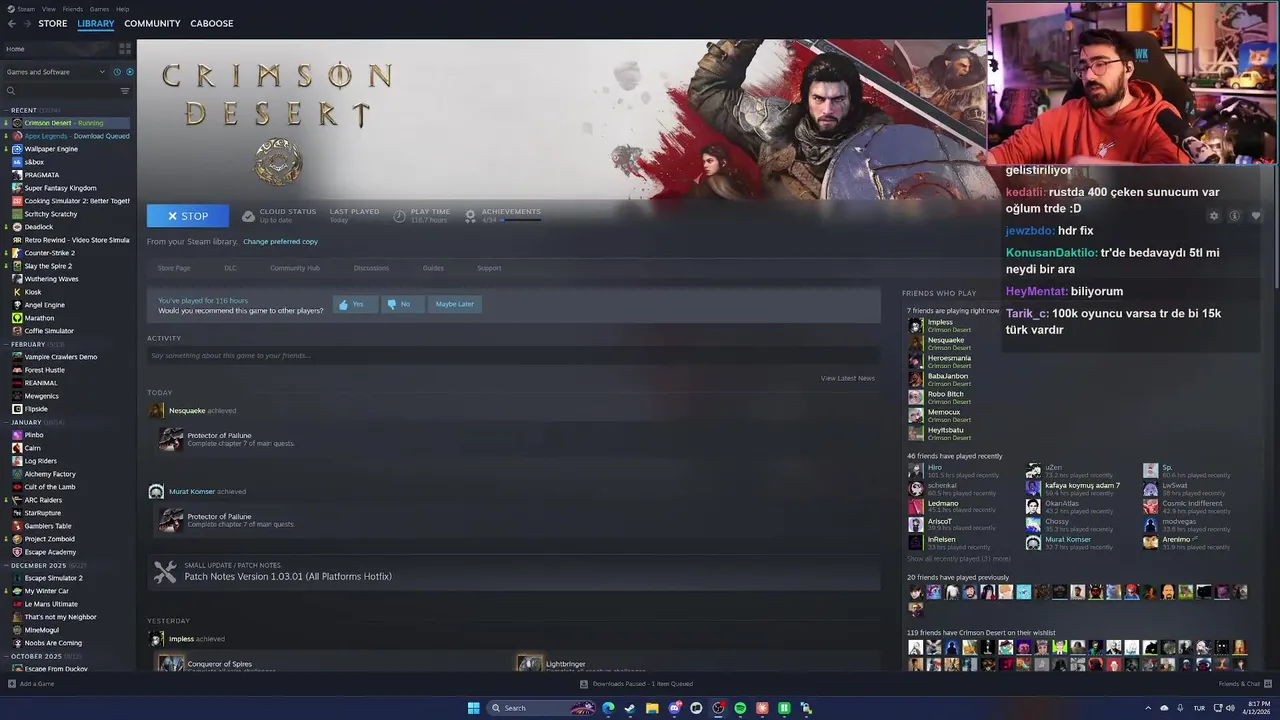1280x720 pixels.
Task: Go back with the navigation arrow
Action: click(11, 23)
